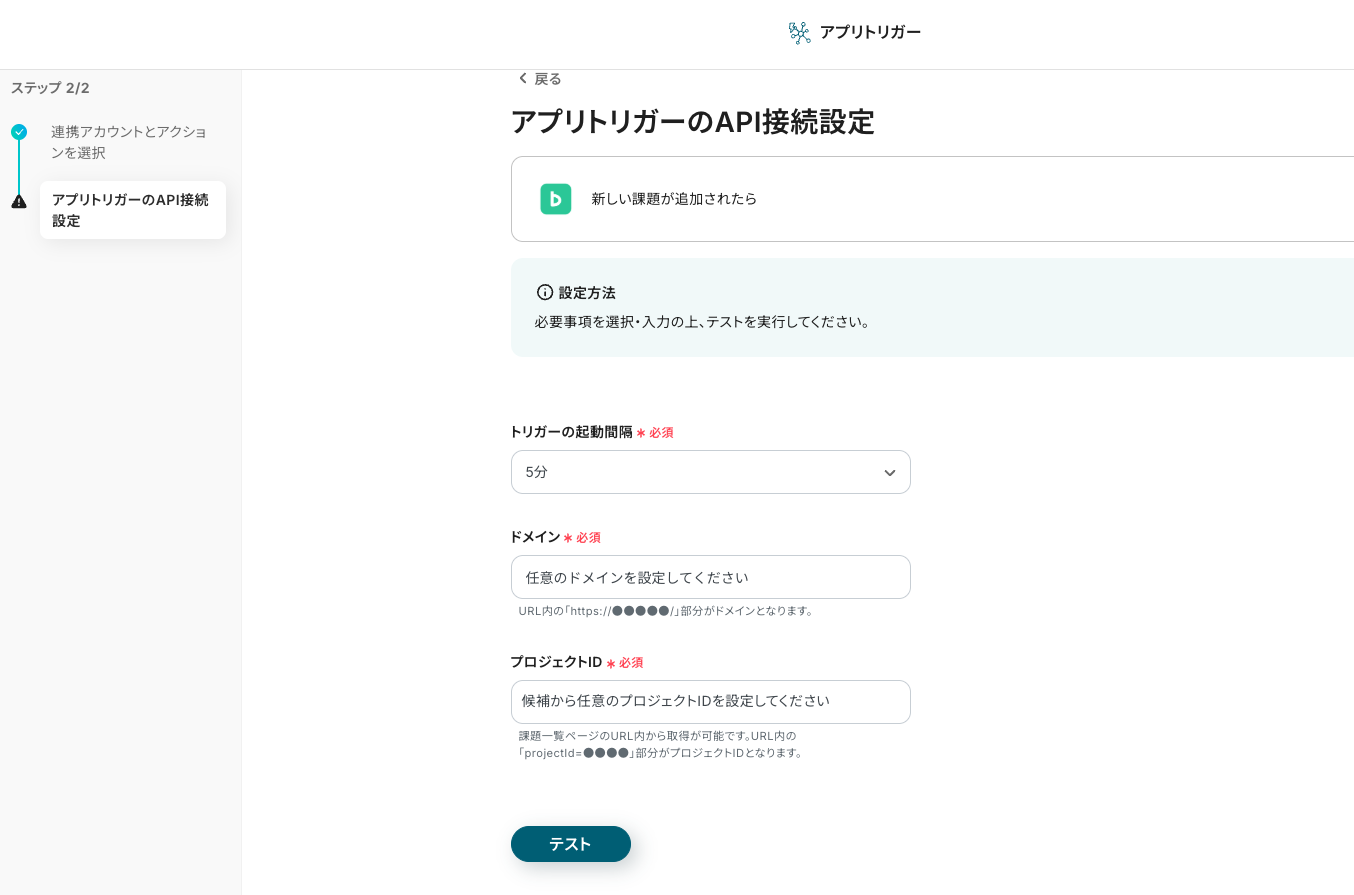This screenshot has width=1354, height=895.
Task: Go back using the 戻る link
Action: click(x=548, y=79)
